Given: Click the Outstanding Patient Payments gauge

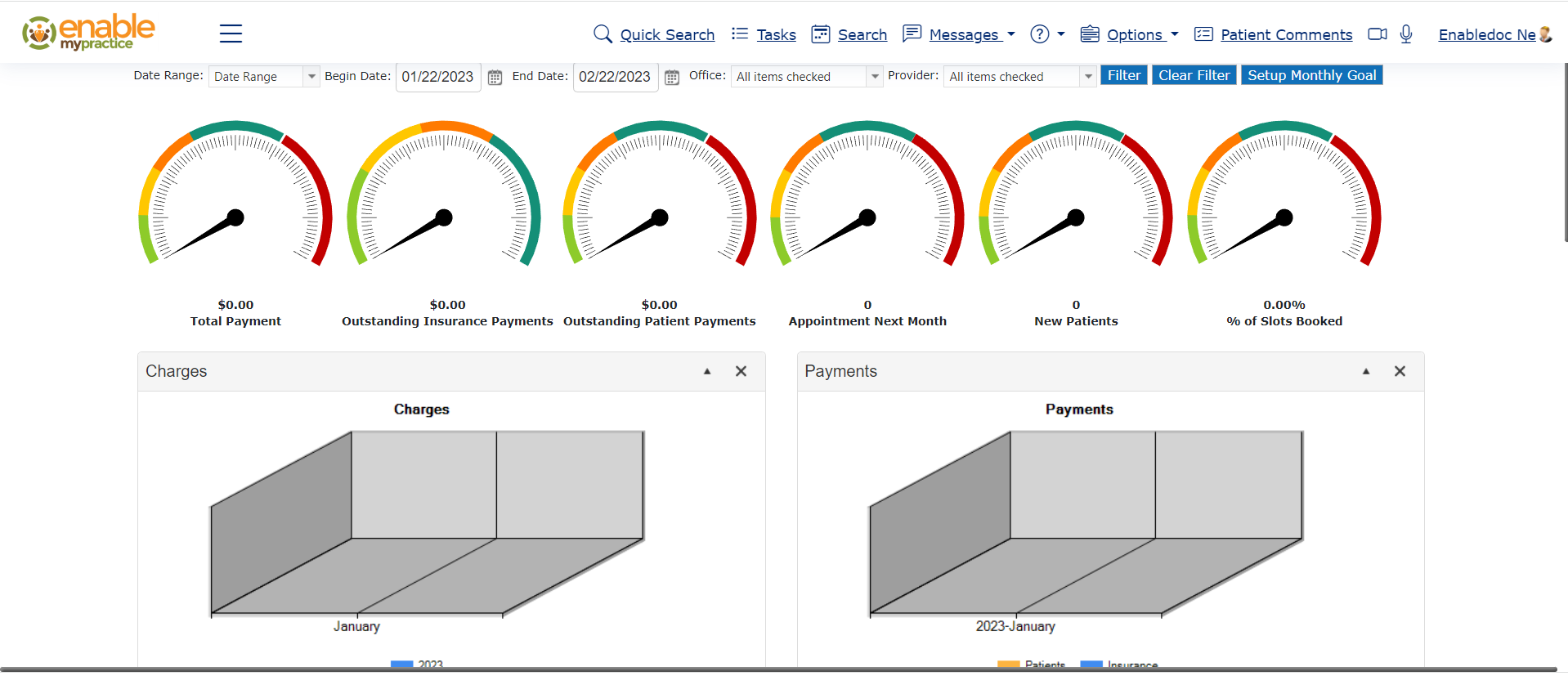Looking at the screenshot, I should (660, 194).
